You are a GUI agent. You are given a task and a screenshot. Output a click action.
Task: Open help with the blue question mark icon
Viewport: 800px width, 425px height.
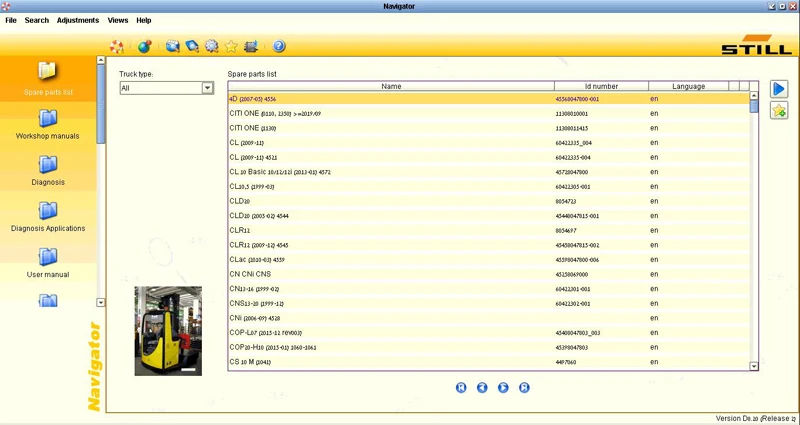279,46
